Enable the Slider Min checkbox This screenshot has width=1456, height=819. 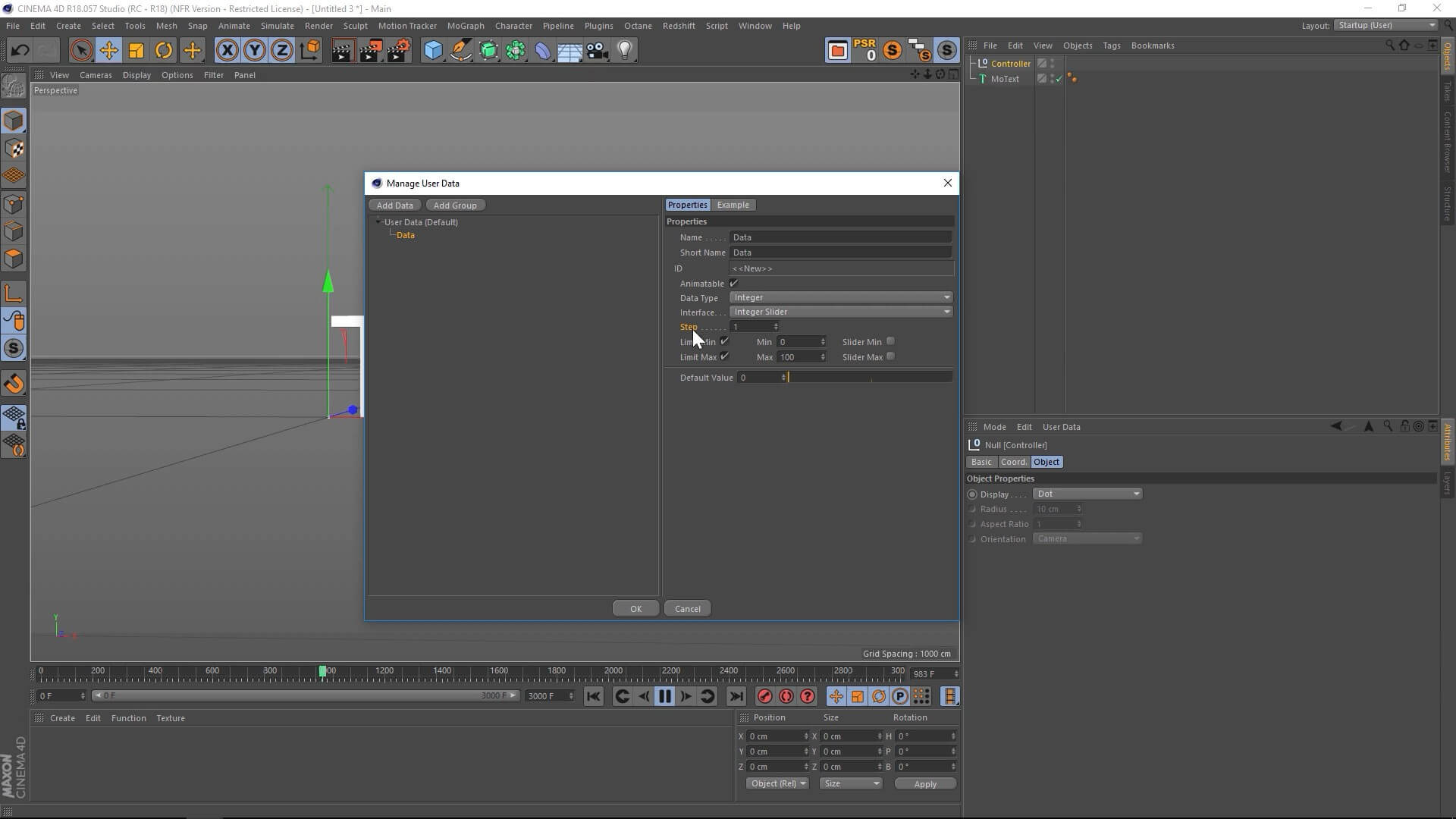890,341
